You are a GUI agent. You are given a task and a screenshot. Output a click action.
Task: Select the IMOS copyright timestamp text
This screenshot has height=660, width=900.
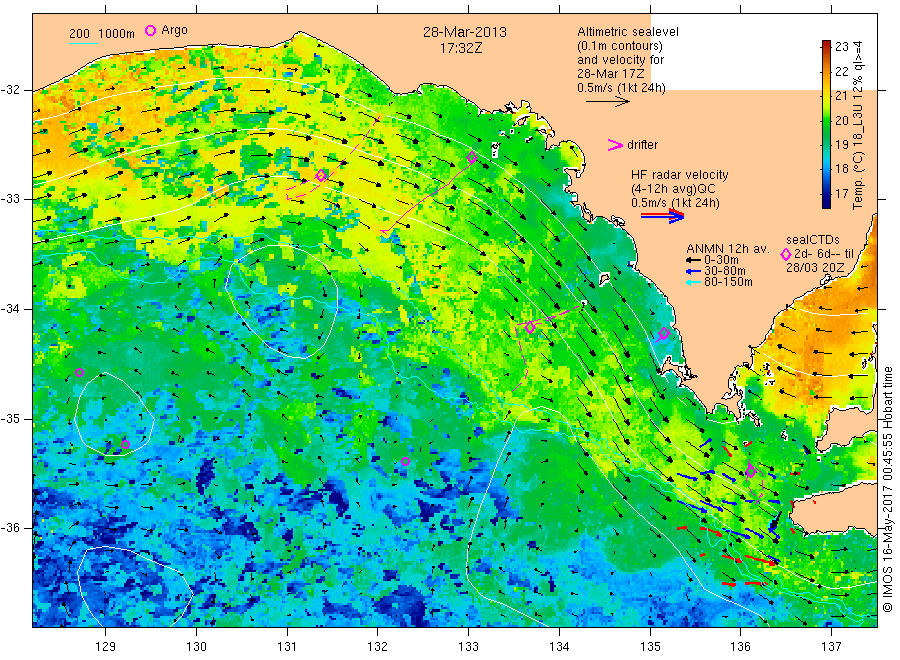coord(888,490)
